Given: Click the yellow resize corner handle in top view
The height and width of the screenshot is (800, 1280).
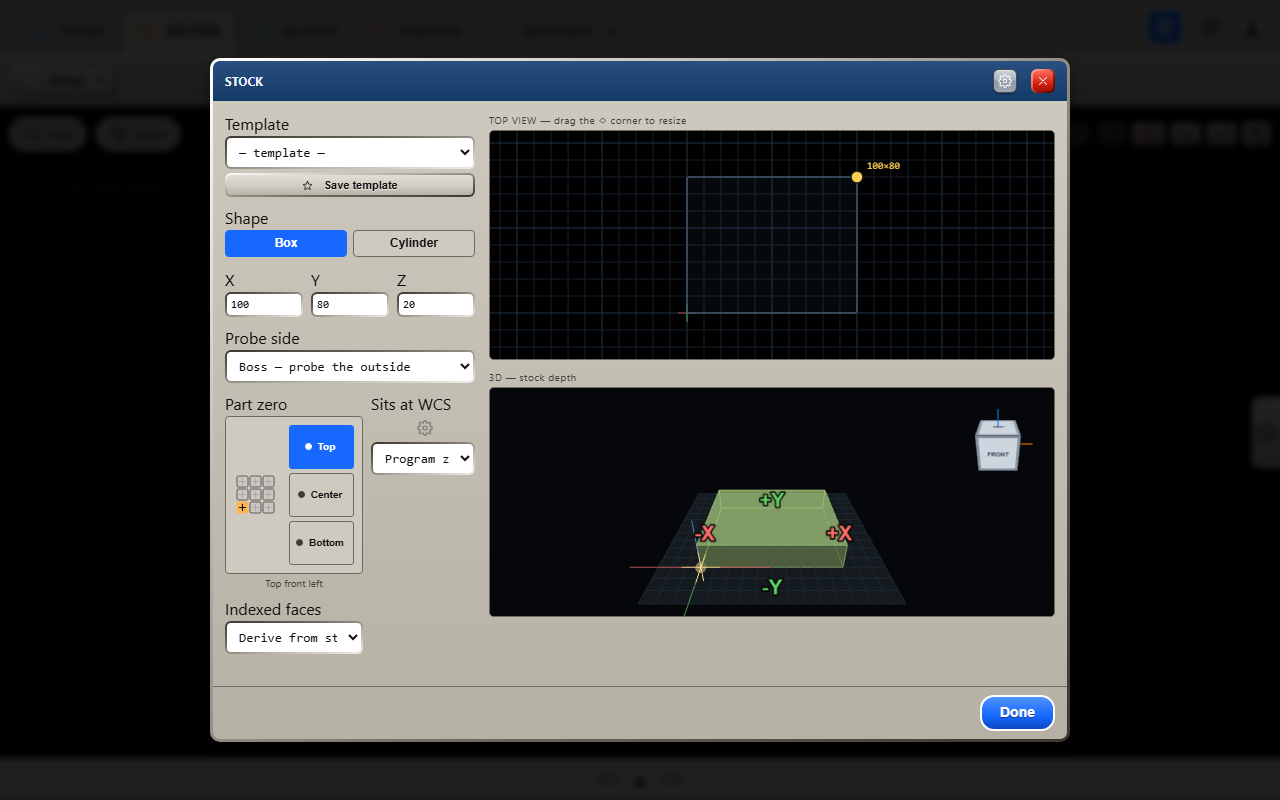Looking at the screenshot, I should [x=857, y=177].
